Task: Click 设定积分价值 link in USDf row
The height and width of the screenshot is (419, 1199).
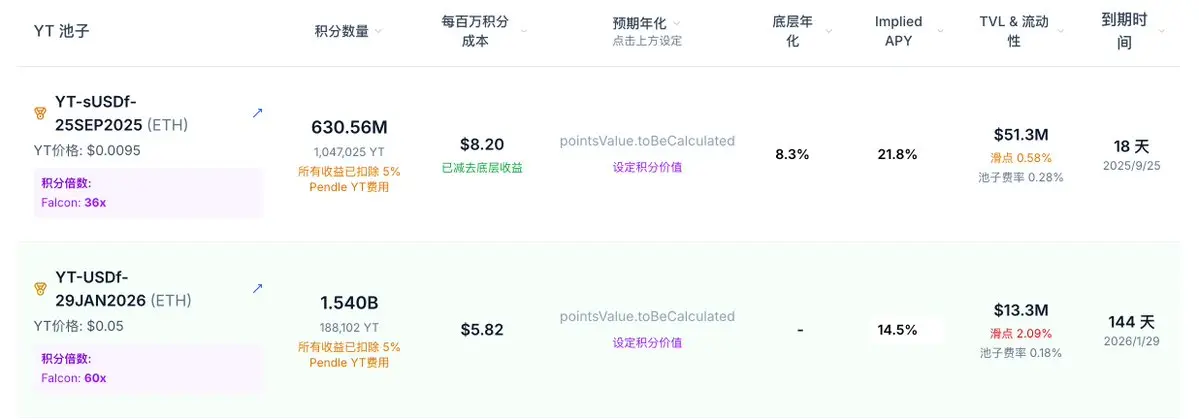Action: 647,343
